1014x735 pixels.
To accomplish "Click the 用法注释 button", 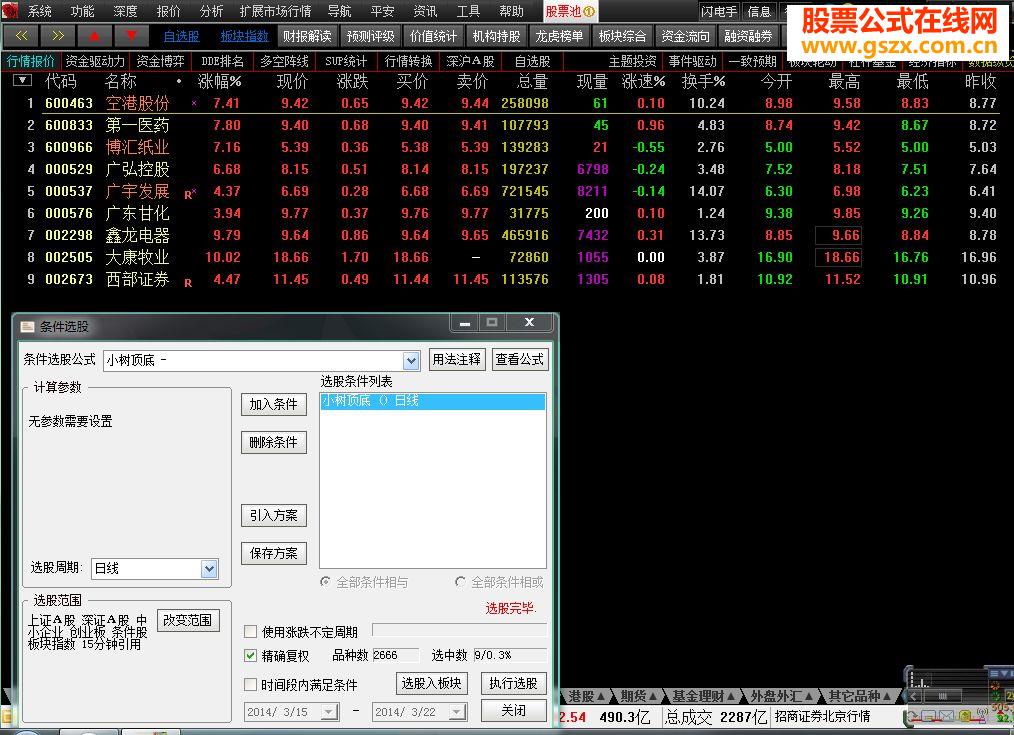I will pyautogui.click(x=457, y=359).
